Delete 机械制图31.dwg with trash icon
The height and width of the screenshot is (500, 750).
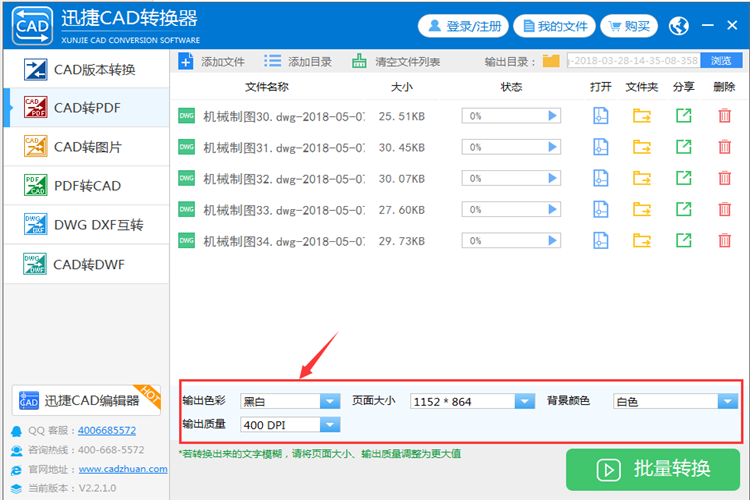click(x=725, y=147)
